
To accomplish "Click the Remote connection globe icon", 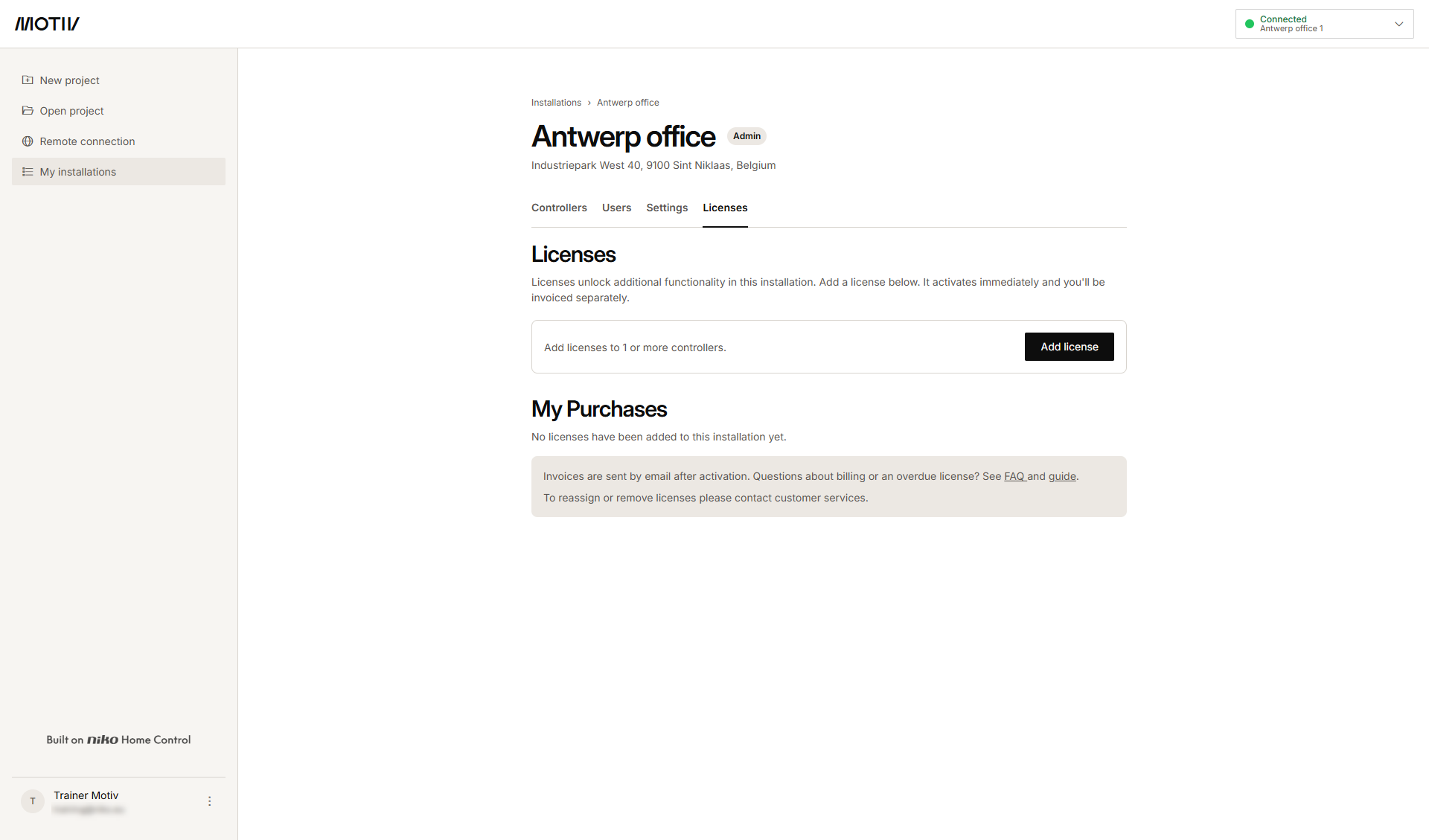I will pyautogui.click(x=28, y=141).
